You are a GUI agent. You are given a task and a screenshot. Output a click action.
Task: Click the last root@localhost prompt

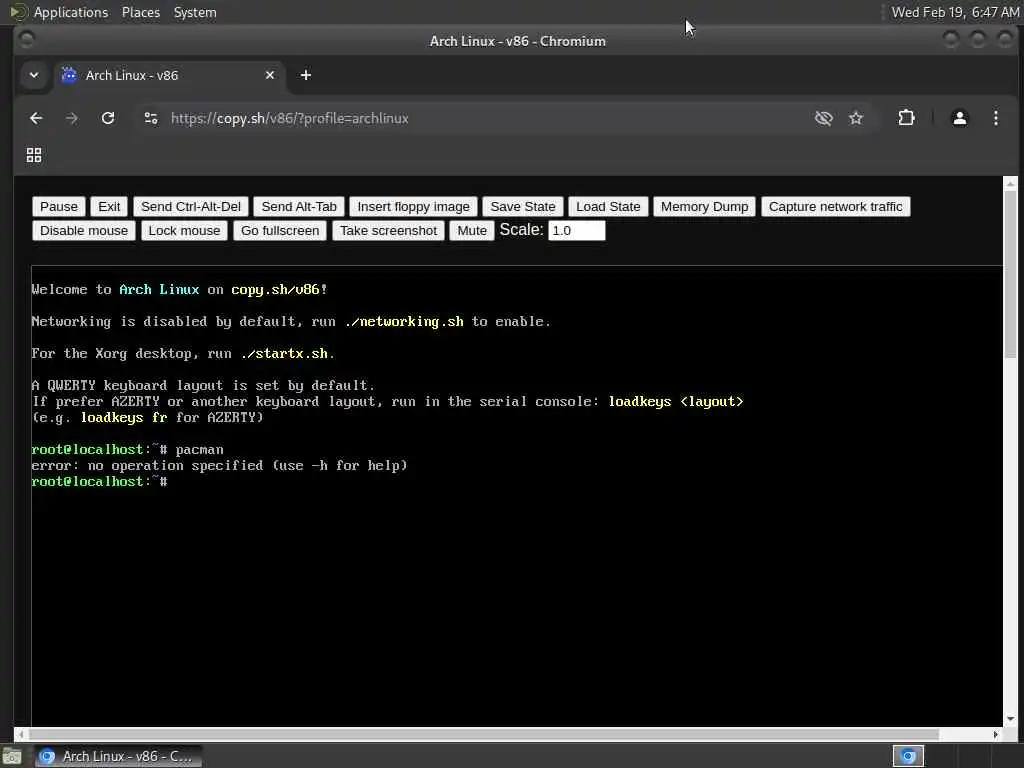click(99, 481)
